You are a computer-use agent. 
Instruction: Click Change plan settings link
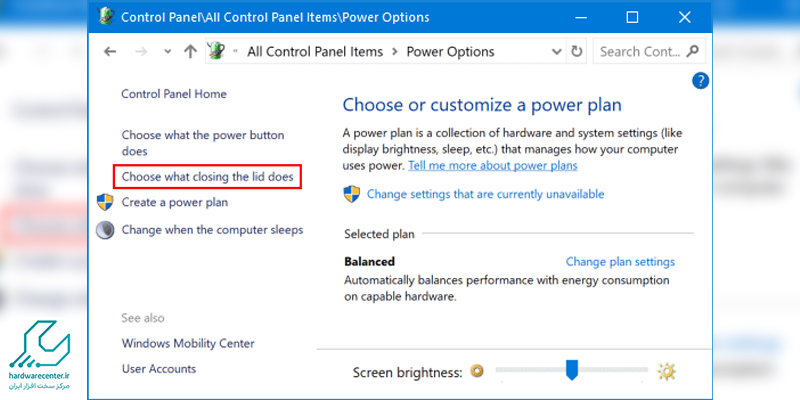pos(620,262)
